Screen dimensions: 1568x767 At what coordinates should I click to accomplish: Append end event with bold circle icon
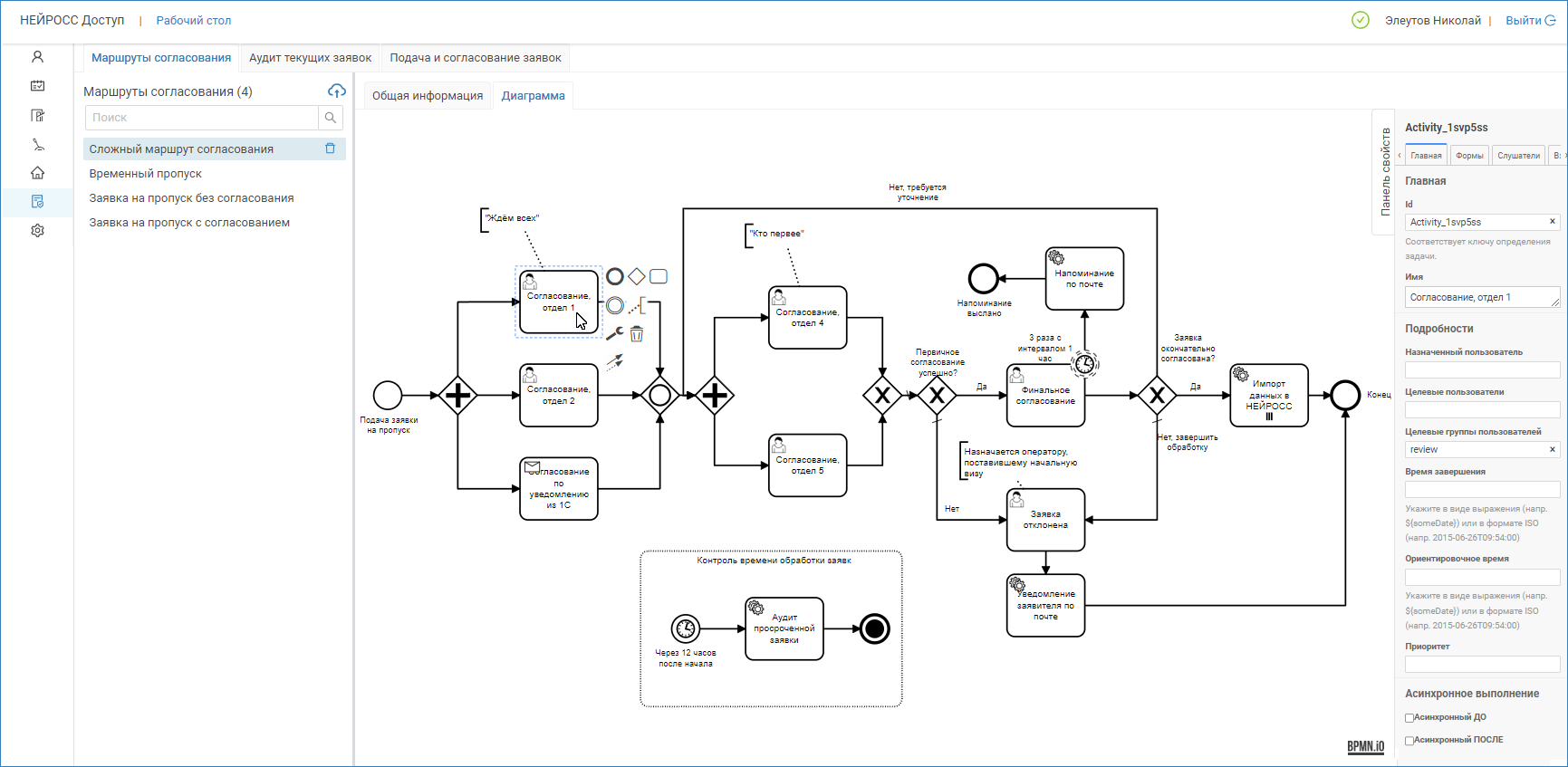[x=615, y=276]
